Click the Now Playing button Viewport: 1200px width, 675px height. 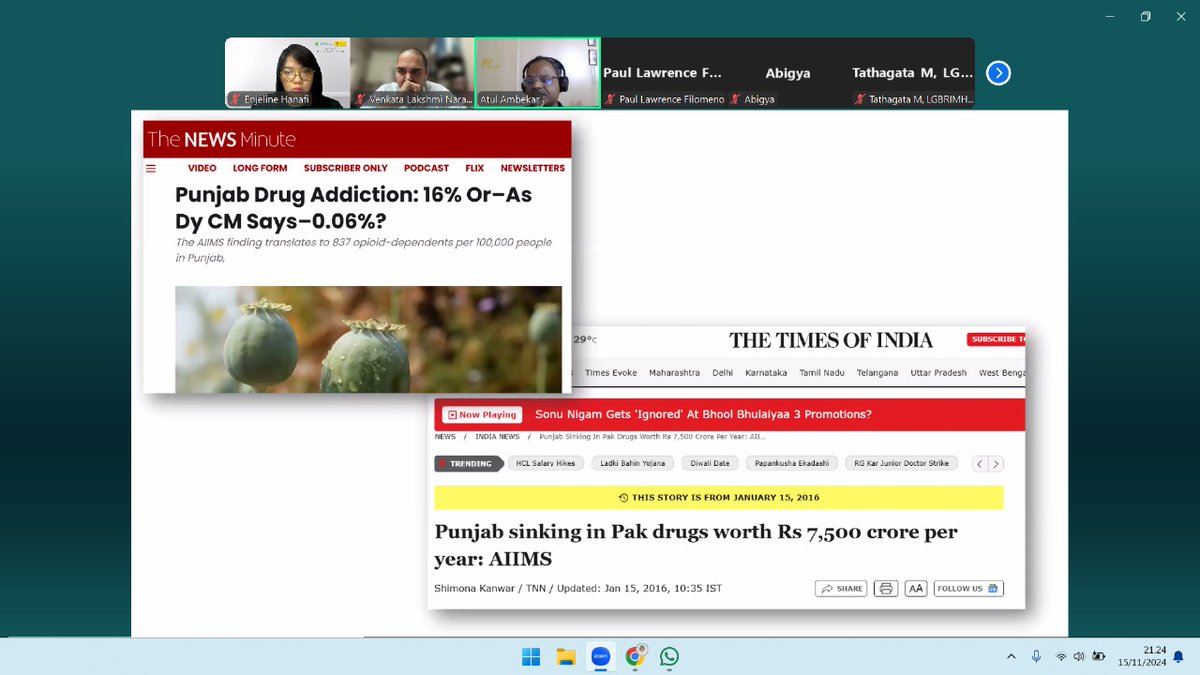click(x=482, y=414)
